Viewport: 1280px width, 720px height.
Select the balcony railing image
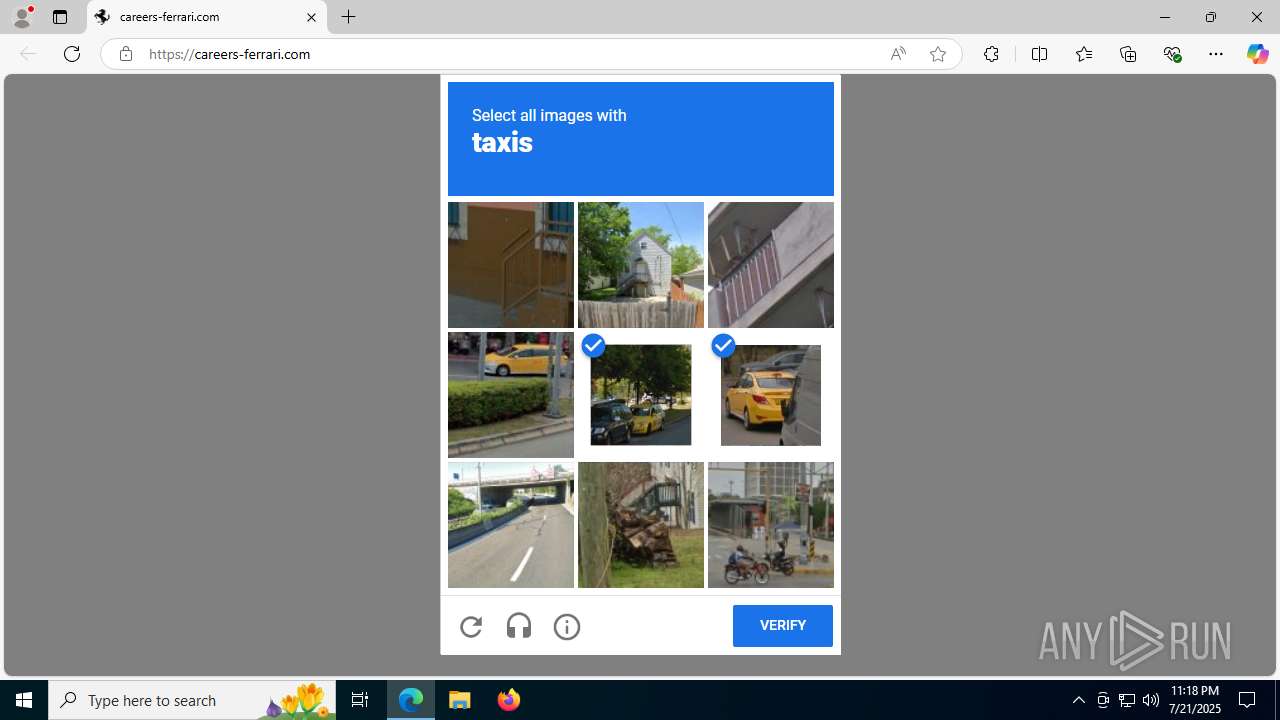[771, 265]
